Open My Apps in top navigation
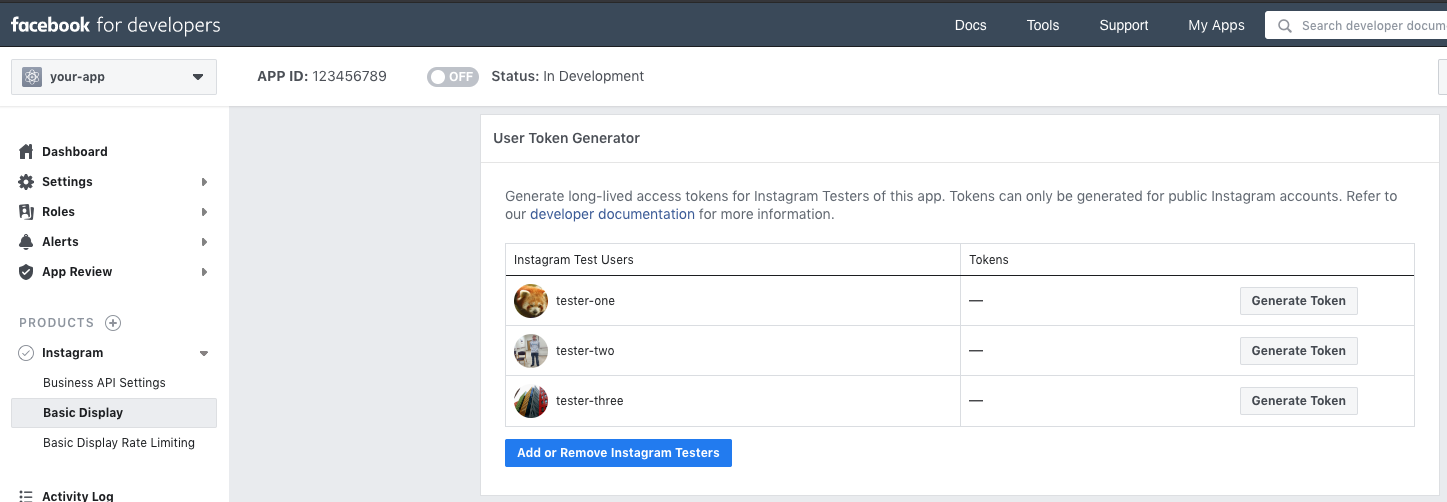The height and width of the screenshot is (502, 1447). [x=1216, y=26]
